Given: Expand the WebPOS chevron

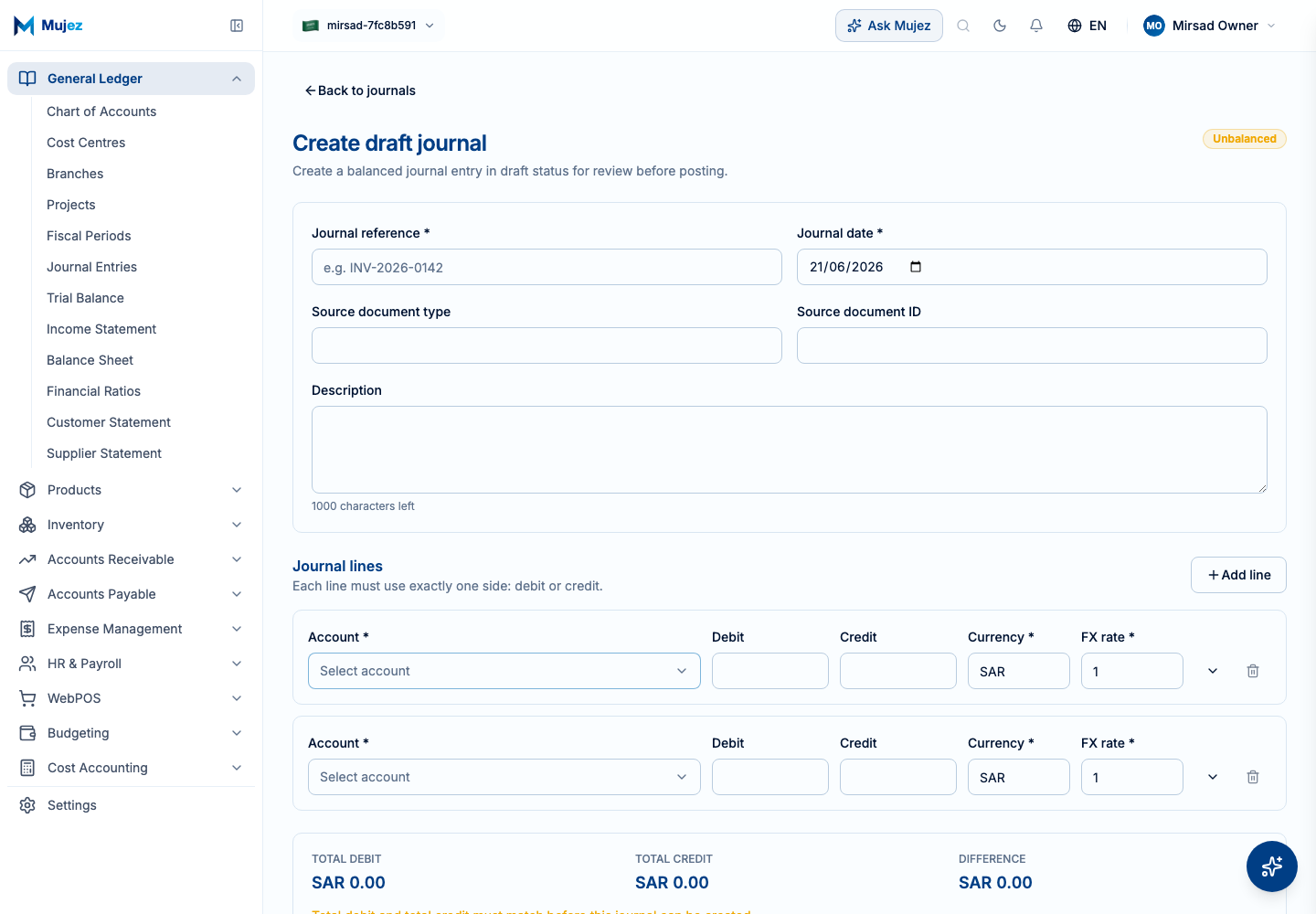Looking at the screenshot, I should [237, 698].
